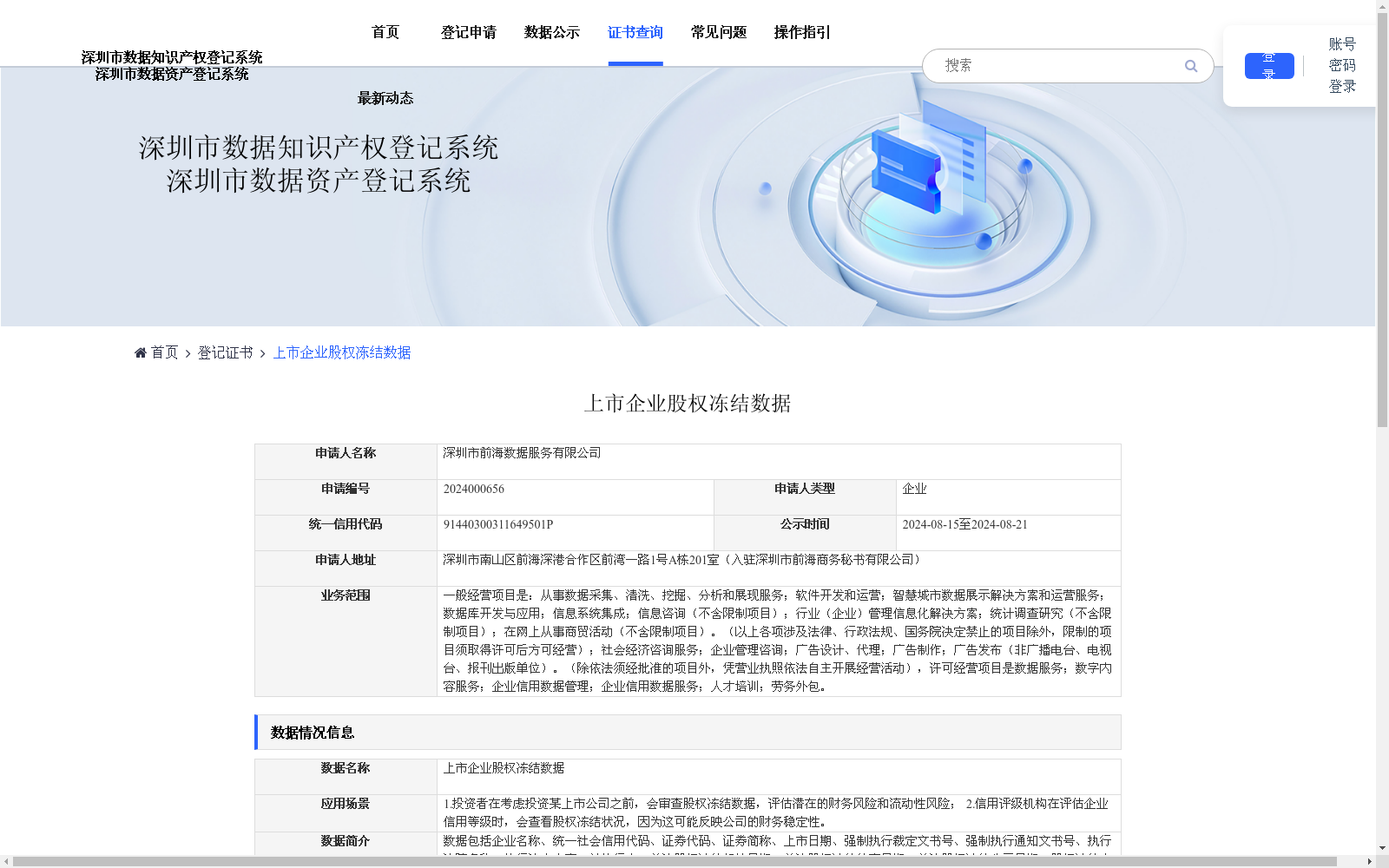Click the home icon in breadcrumb
This screenshot has width=1389, height=868.
click(141, 352)
